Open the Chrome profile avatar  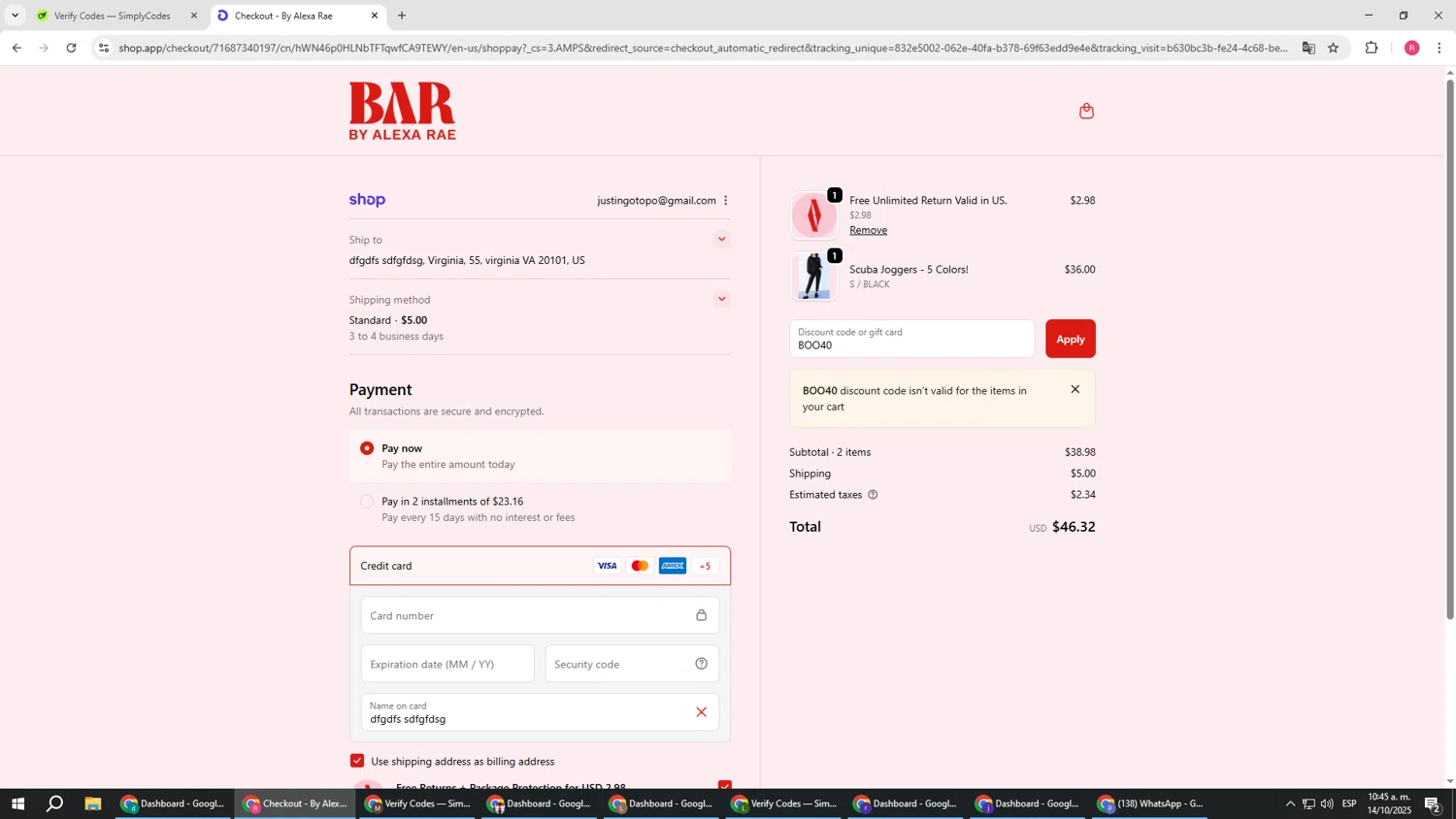click(x=1411, y=48)
